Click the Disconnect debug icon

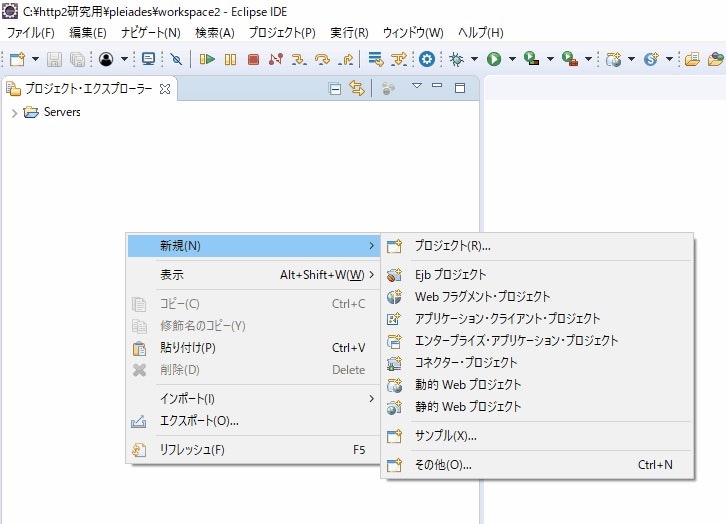pyautogui.click(x=276, y=59)
